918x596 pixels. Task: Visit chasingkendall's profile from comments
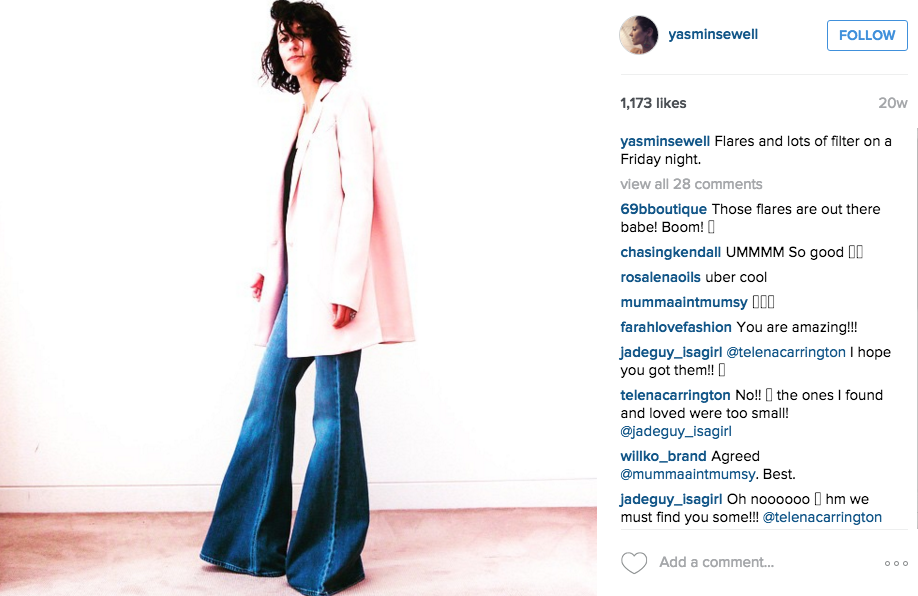[670, 252]
